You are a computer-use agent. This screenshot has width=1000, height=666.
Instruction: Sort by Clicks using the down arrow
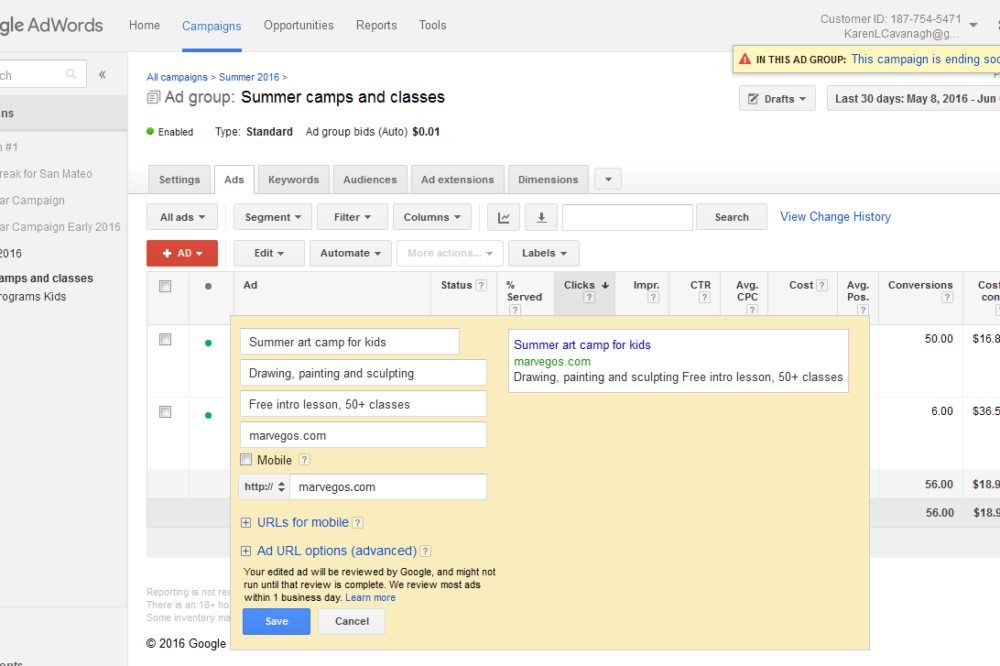coord(605,285)
